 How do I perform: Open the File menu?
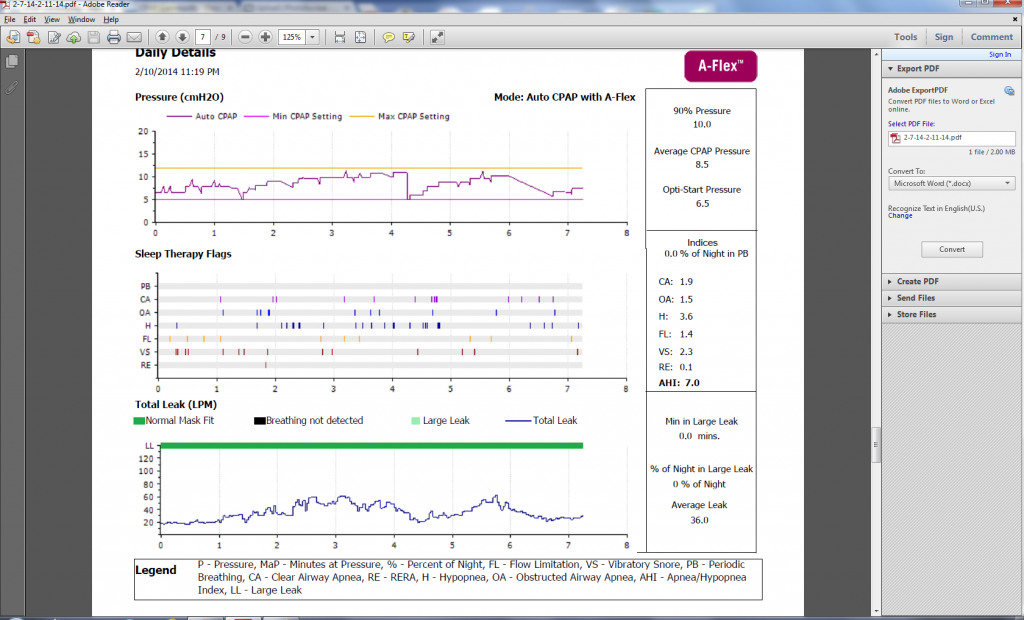(10, 20)
